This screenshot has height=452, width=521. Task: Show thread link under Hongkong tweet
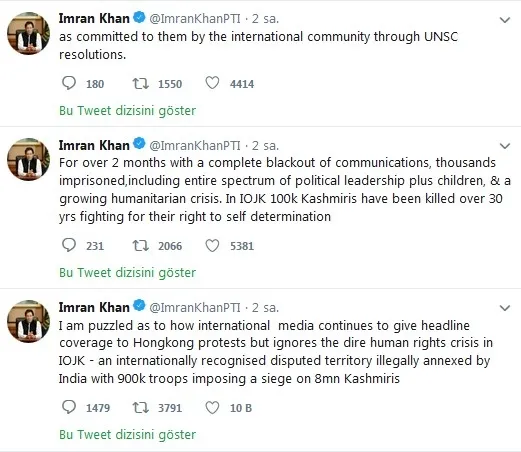click(x=127, y=435)
